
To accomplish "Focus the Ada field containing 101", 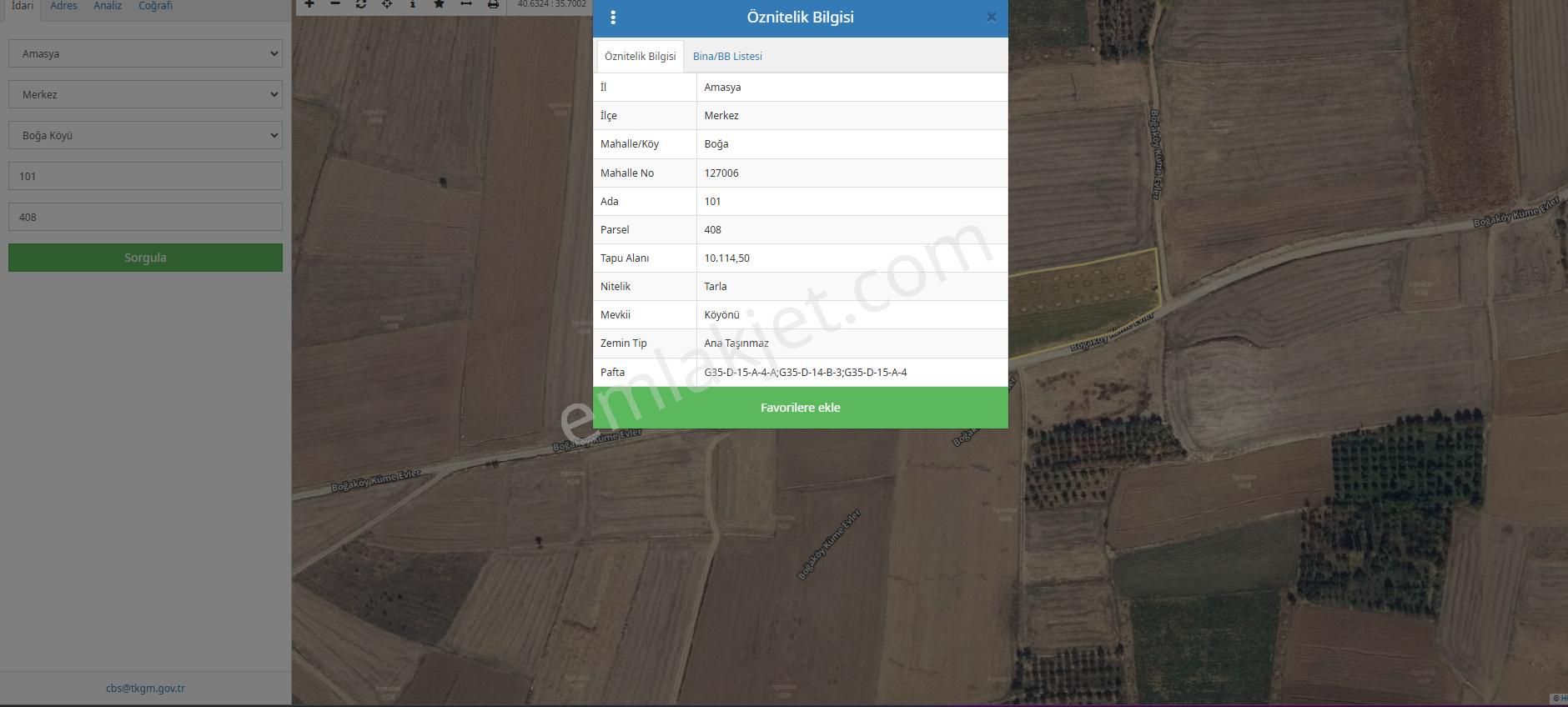I will pyautogui.click(x=145, y=176).
